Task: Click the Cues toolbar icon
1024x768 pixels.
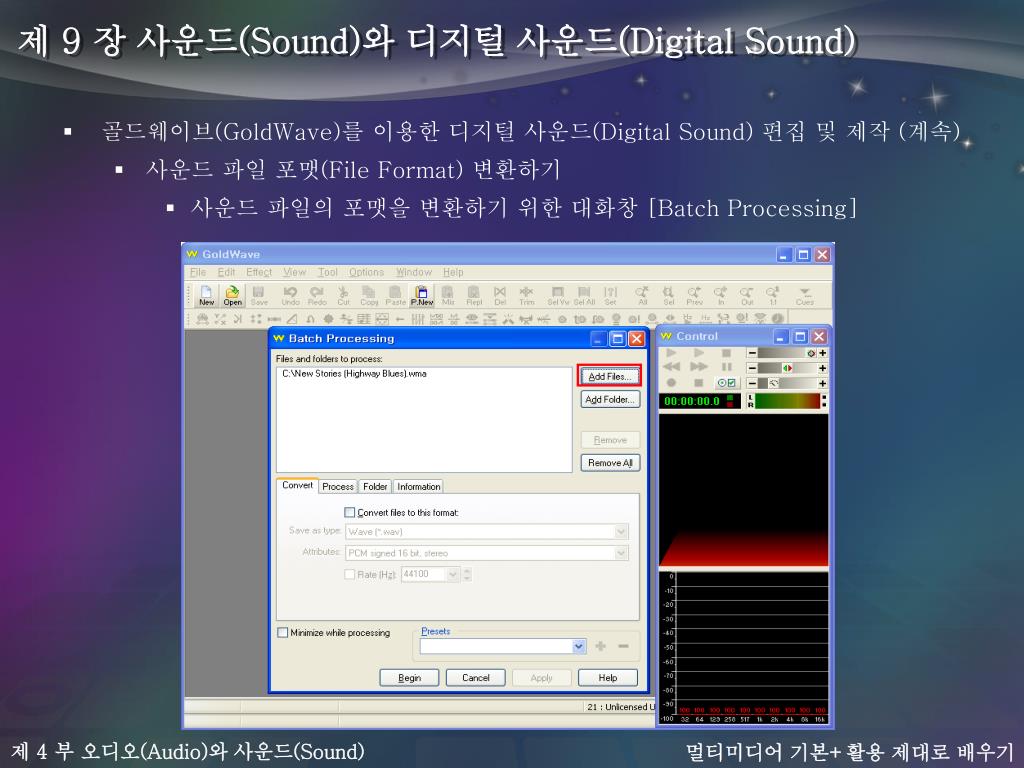Action: 805,295
